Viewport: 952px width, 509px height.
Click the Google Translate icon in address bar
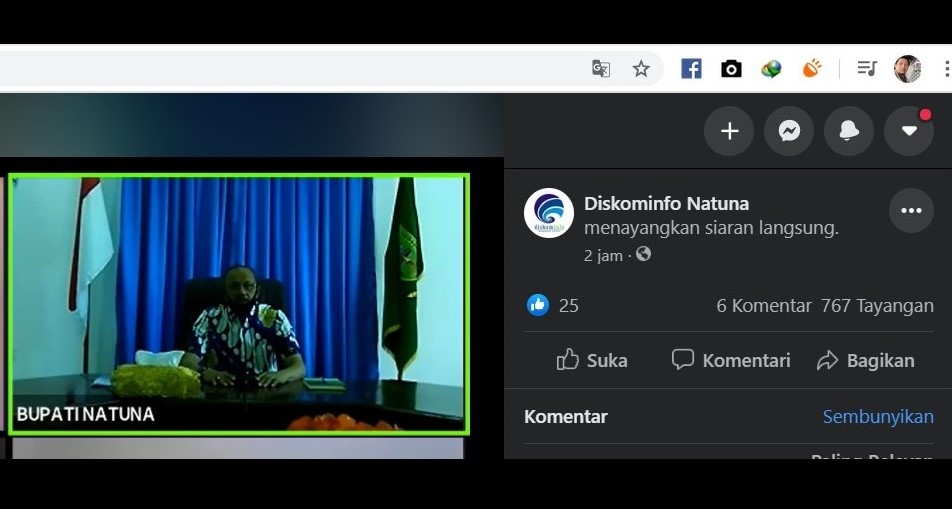tap(600, 69)
